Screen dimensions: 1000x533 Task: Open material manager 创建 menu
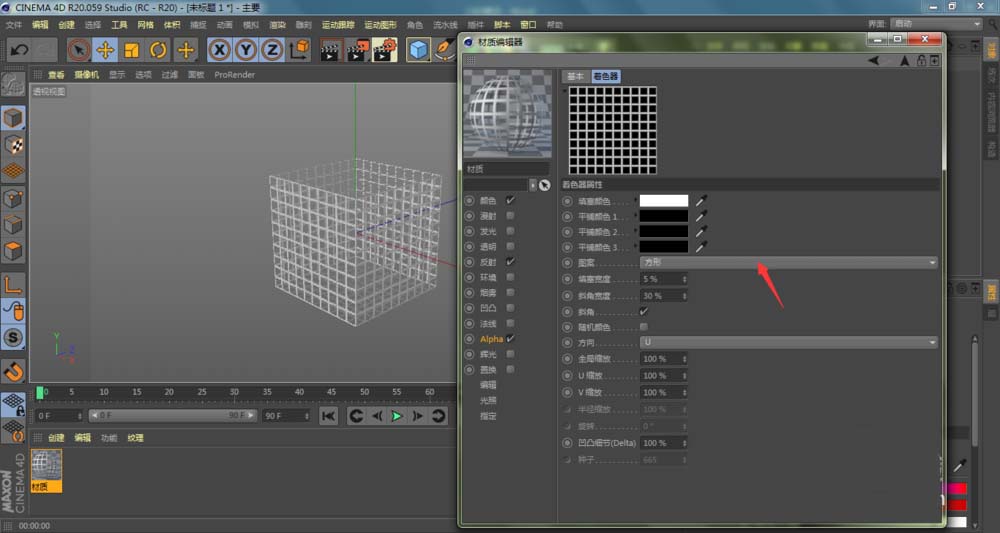[56, 438]
